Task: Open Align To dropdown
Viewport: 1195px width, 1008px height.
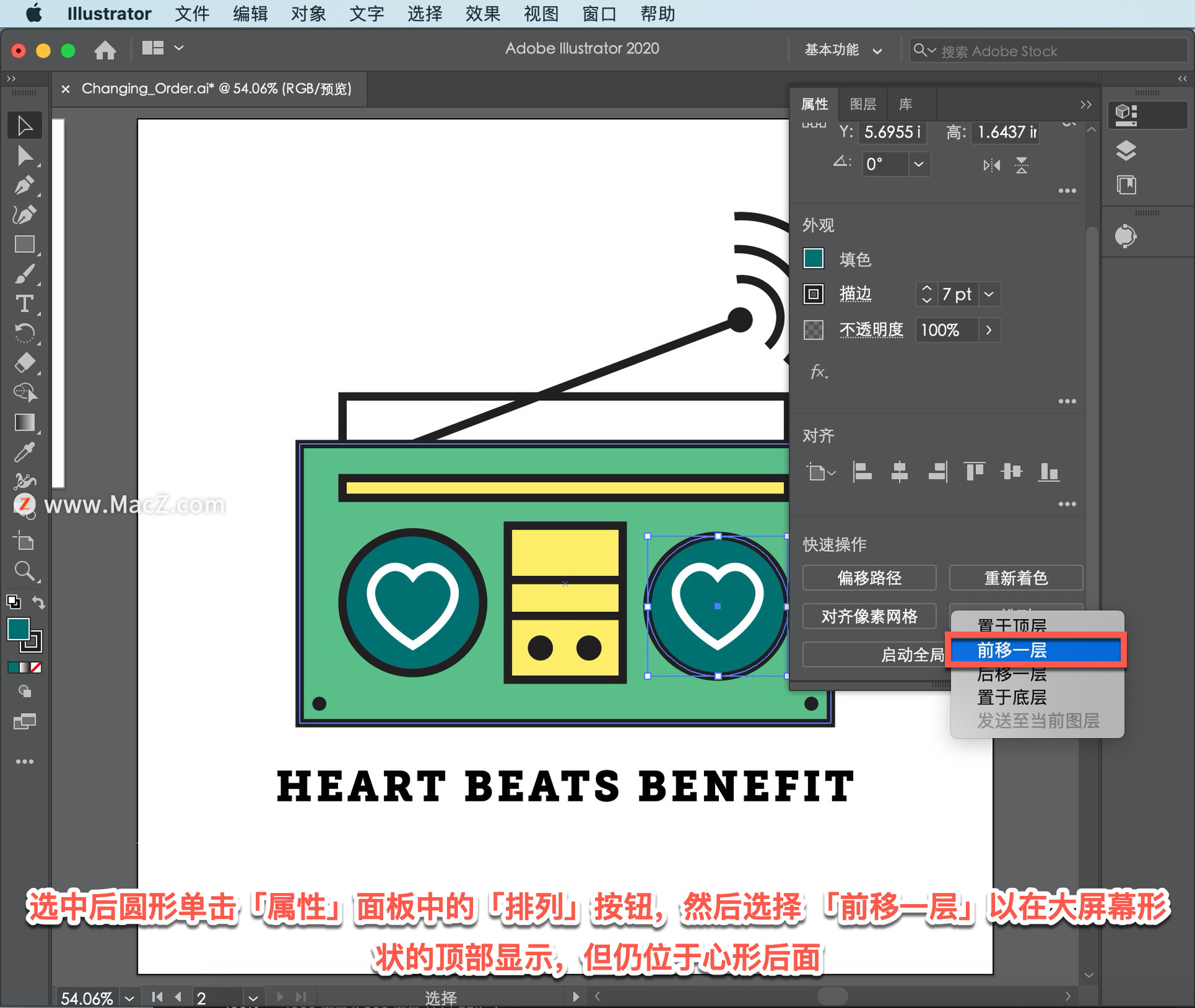Action: click(x=821, y=472)
